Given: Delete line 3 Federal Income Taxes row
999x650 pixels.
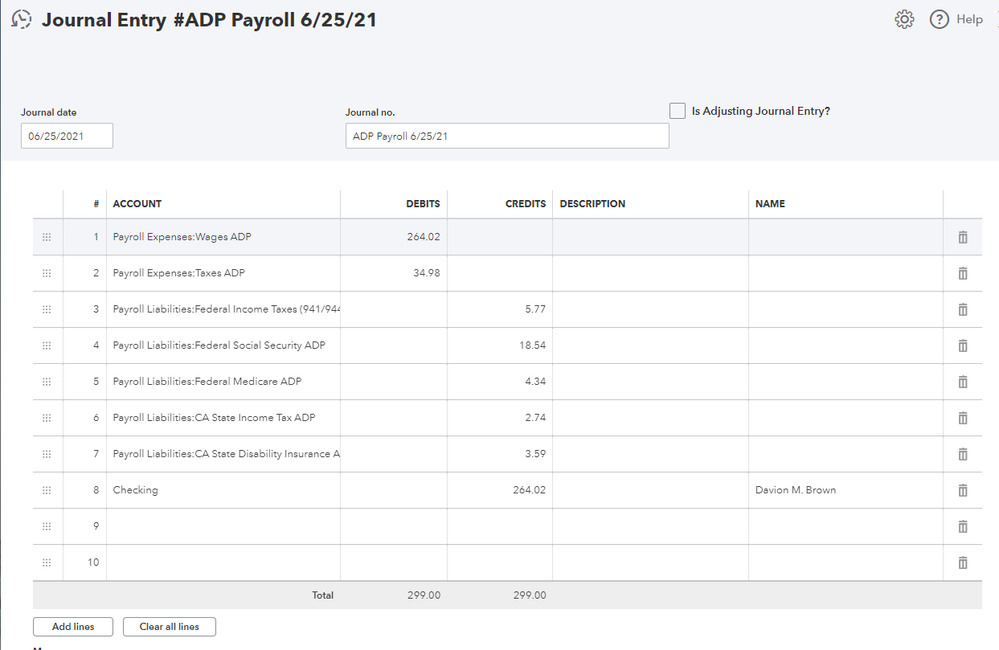Looking at the screenshot, I should click(963, 309).
